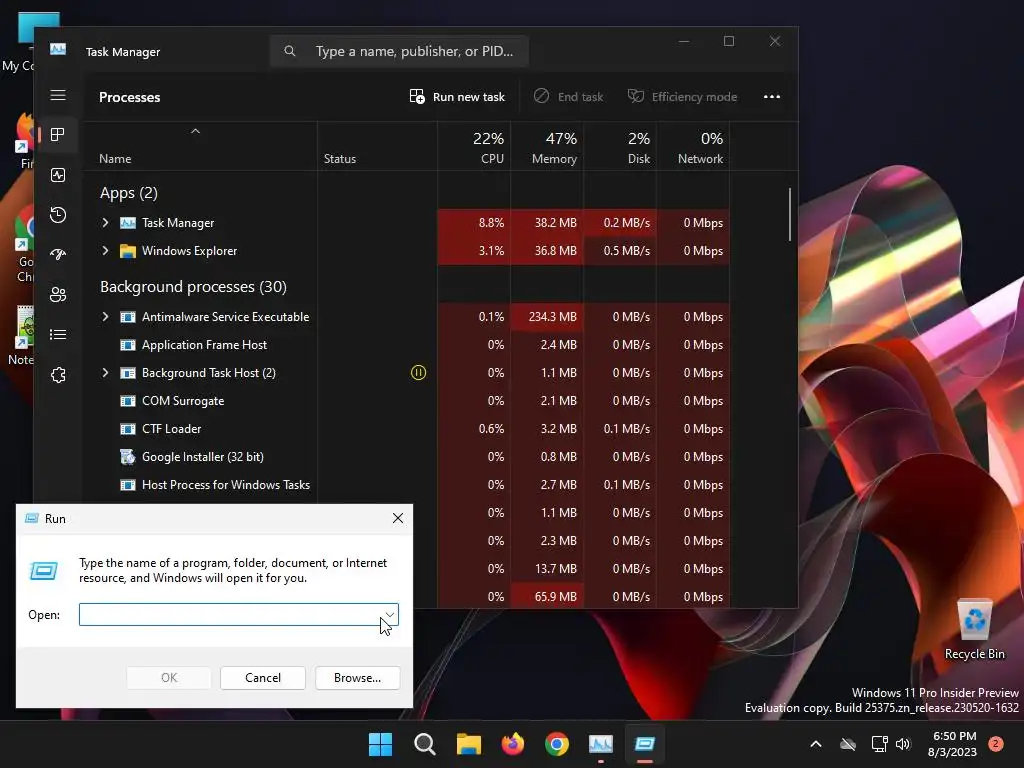The width and height of the screenshot is (1024, 768).
Task: Click the sort arrow above Name column
Action: point(195,131)
